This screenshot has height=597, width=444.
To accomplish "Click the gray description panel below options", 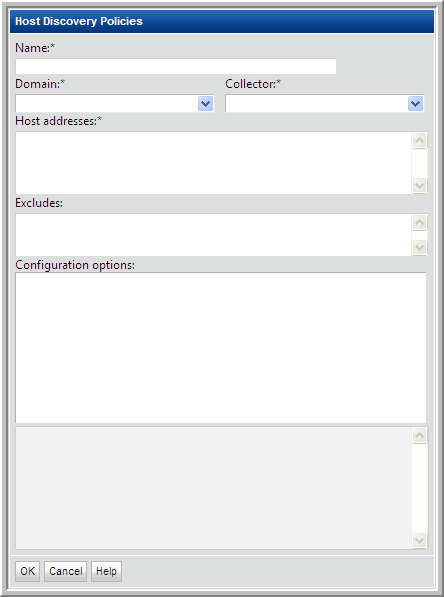I will [213, 488].
